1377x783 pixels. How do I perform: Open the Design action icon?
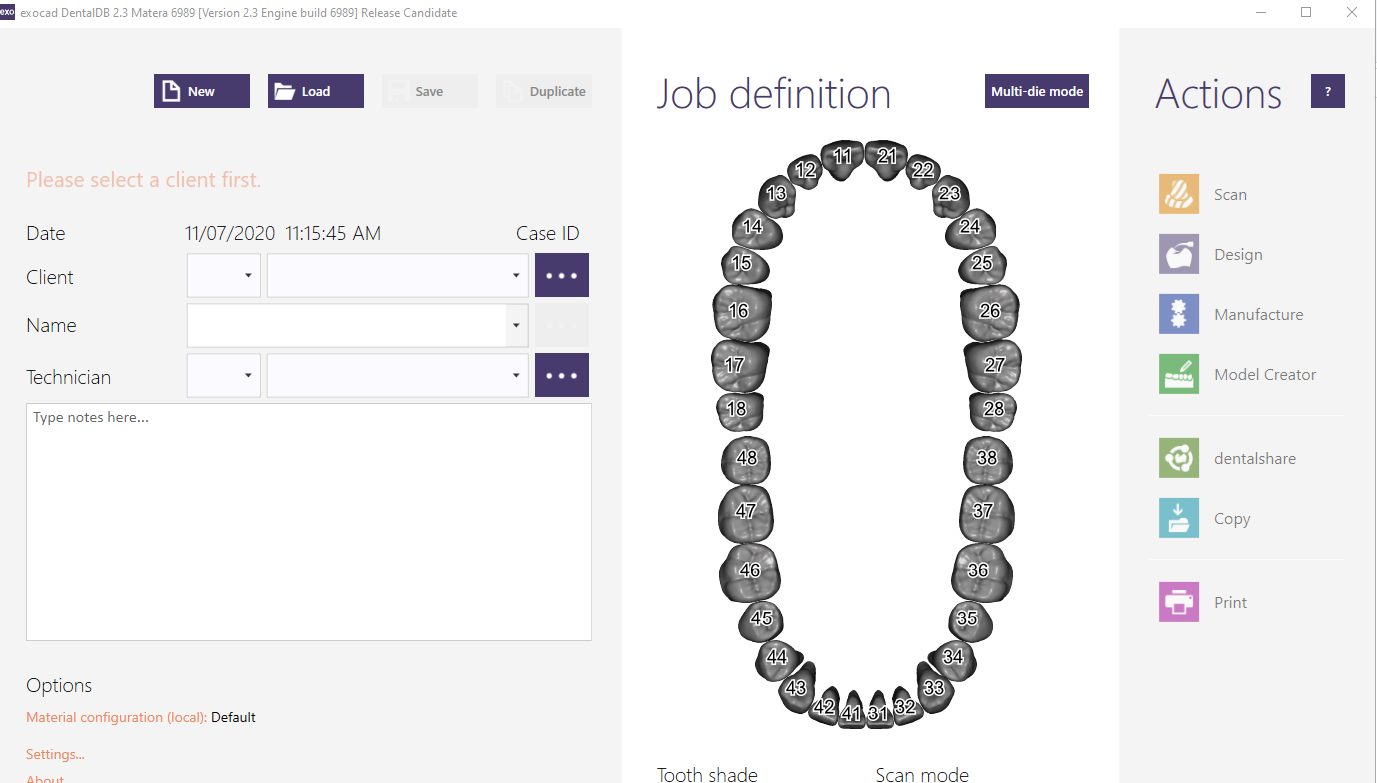(x=1179, y=254)
